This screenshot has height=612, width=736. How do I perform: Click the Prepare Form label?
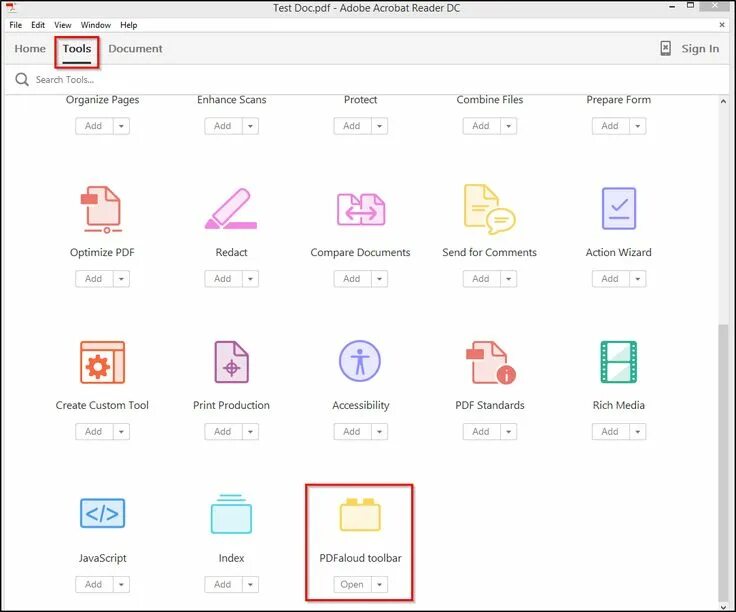coord(619,99)
